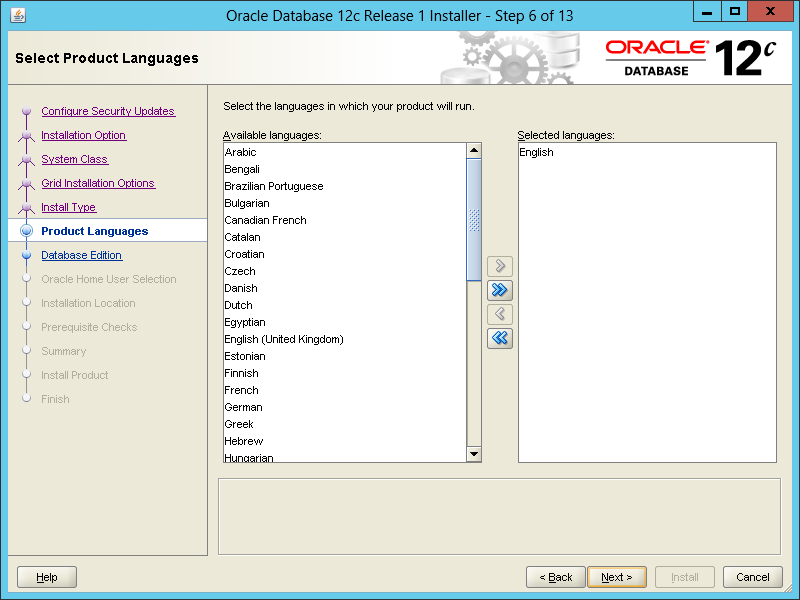Screen dimensions: 800x600
Task: Select English (United Kingdom) in the list
Action: (x=345, y=339)
